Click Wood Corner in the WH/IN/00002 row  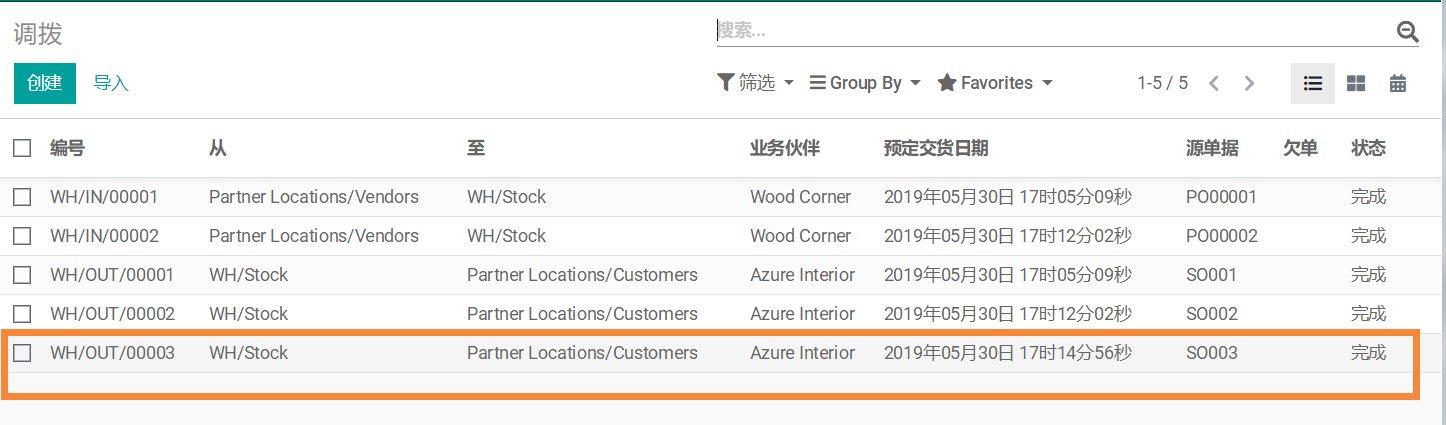(x=800, y=236)
